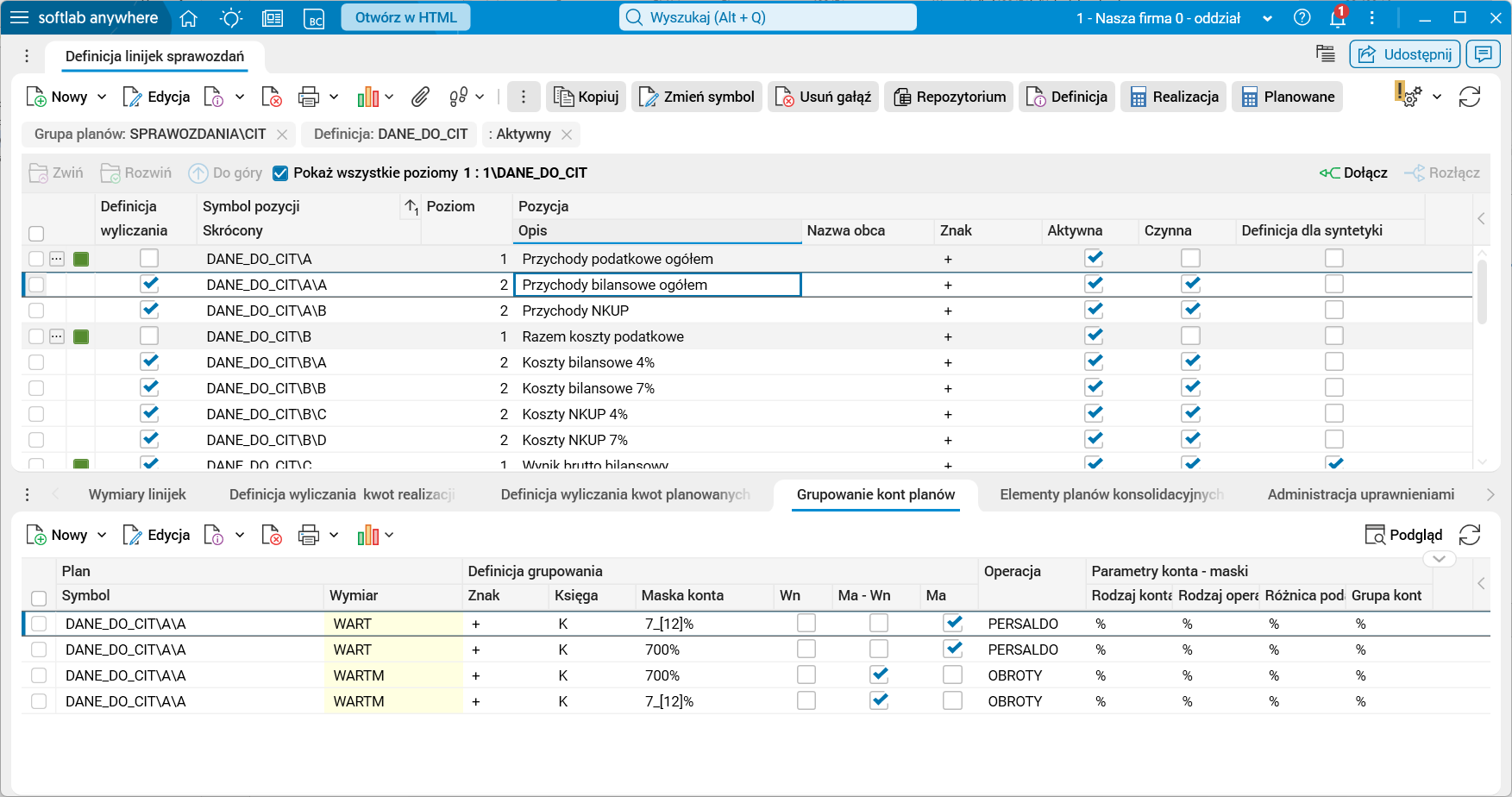Expand the chart dropdown in the lower toolbar
This screenshot has width=1512, height=797.
click(390, 536)
